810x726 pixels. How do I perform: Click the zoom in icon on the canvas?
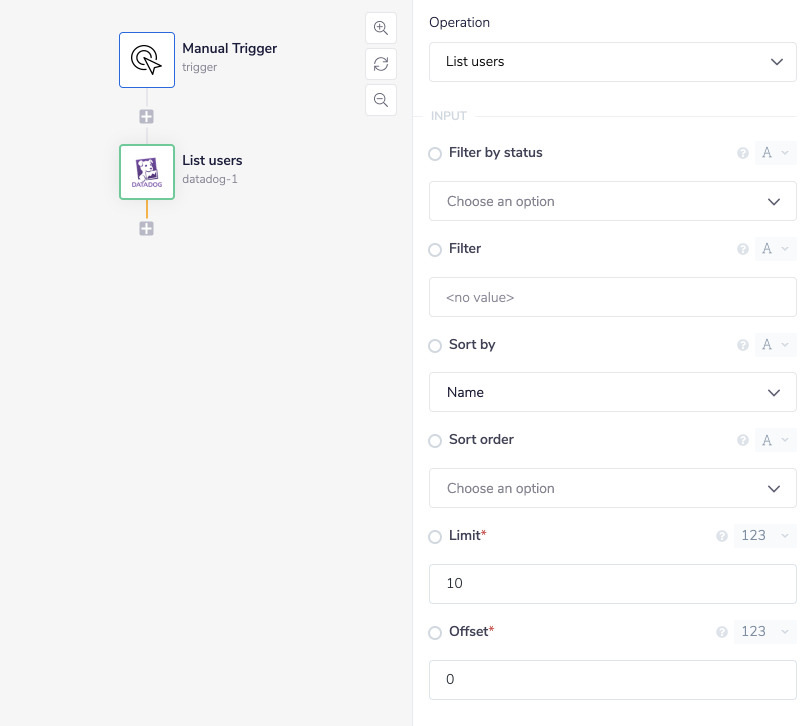coord(381,28)
